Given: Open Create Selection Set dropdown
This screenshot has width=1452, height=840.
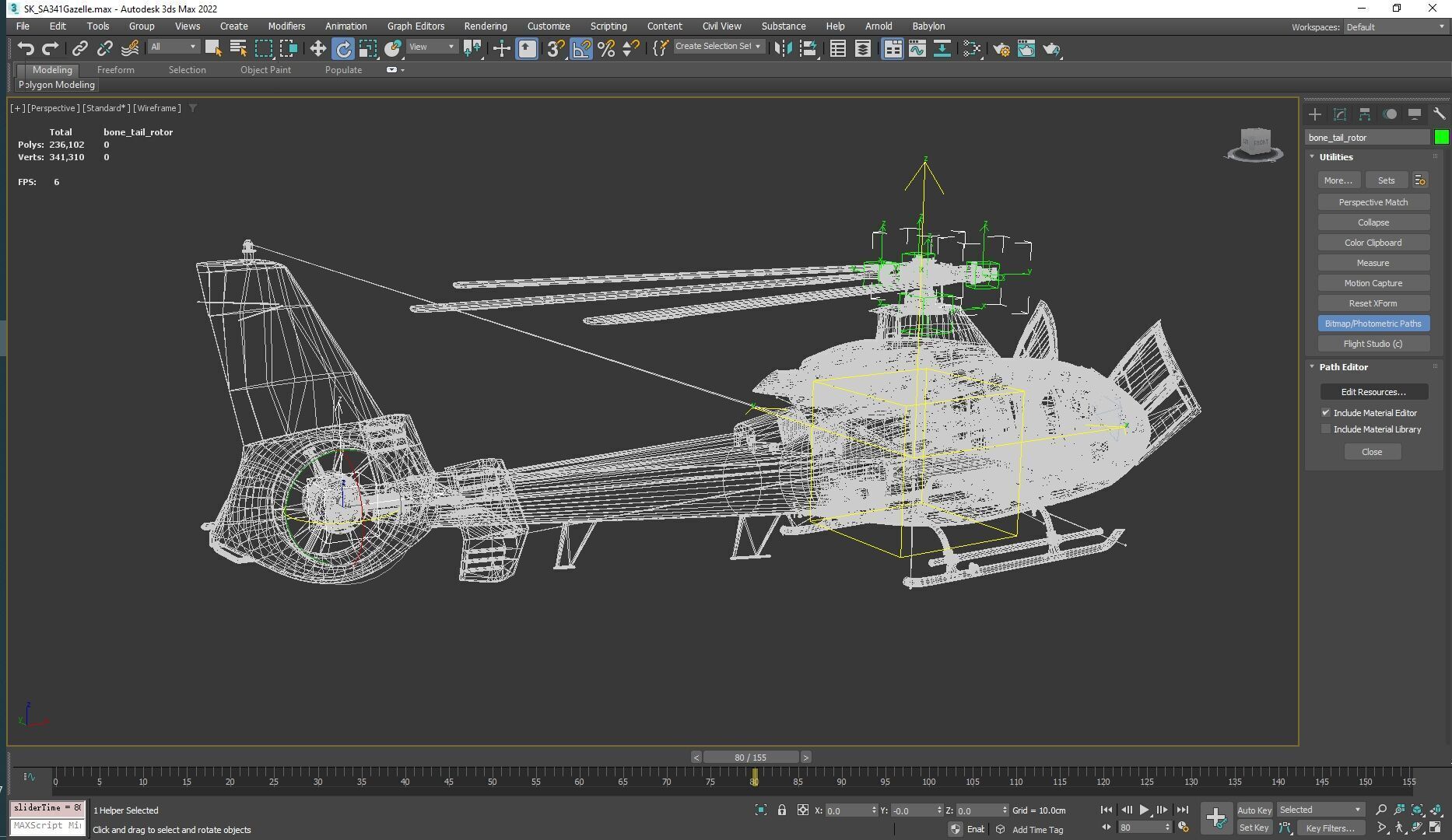Looking at the screenshot, I should coord(717,47).
